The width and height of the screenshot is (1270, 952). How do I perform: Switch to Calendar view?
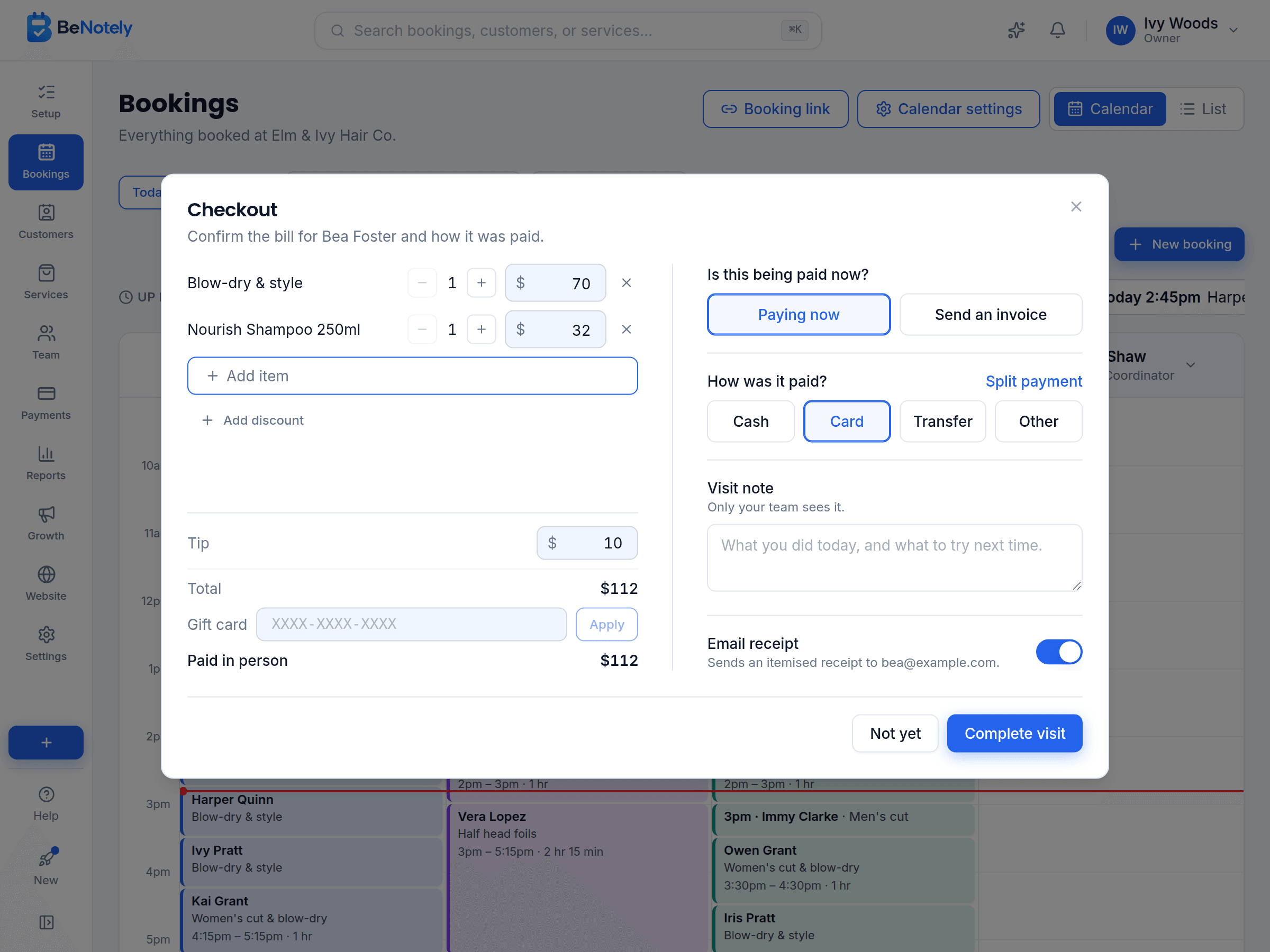(1109, 109)
